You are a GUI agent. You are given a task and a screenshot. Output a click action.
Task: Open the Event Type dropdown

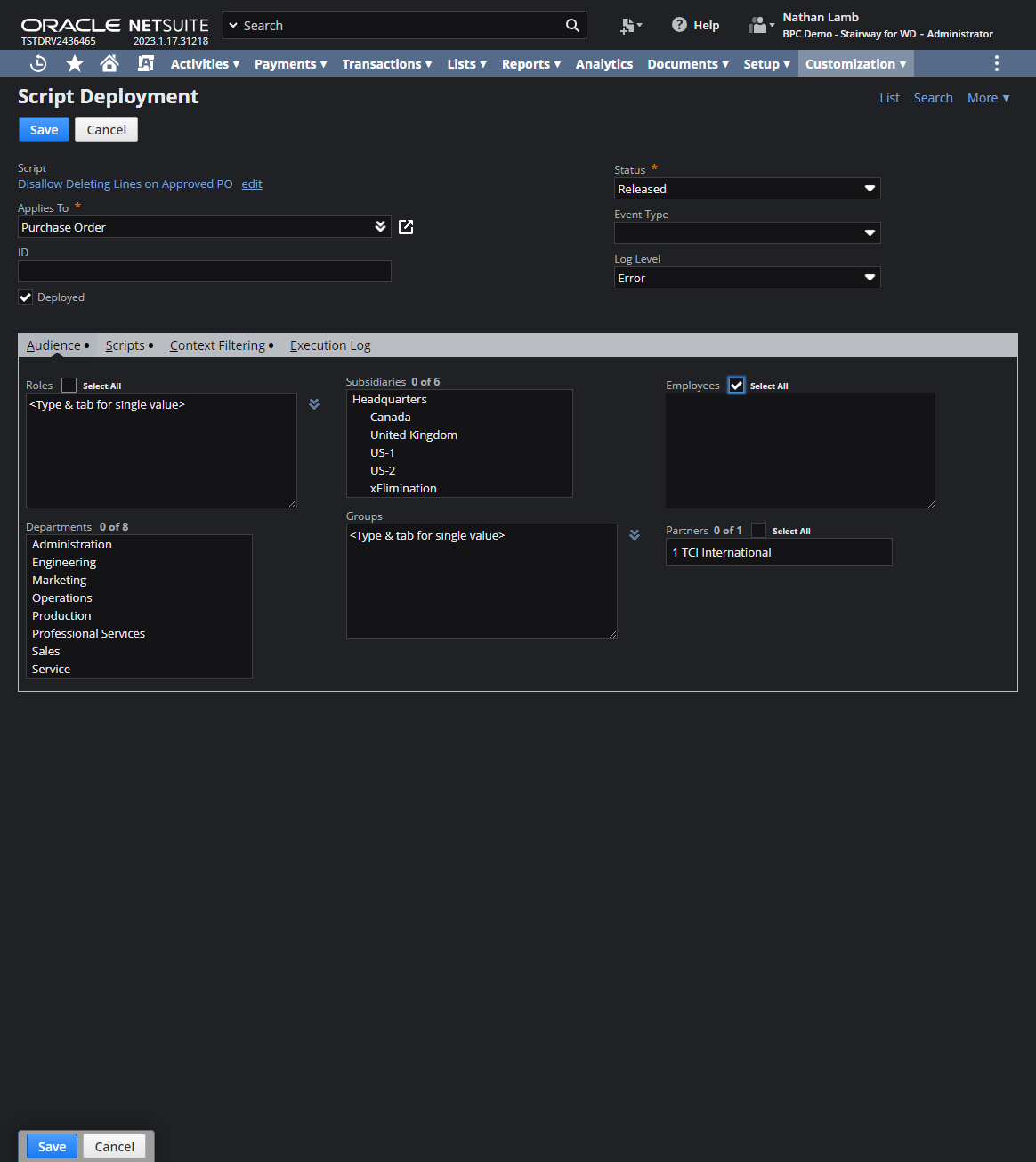pyautogui.click(x=747, y=233)
